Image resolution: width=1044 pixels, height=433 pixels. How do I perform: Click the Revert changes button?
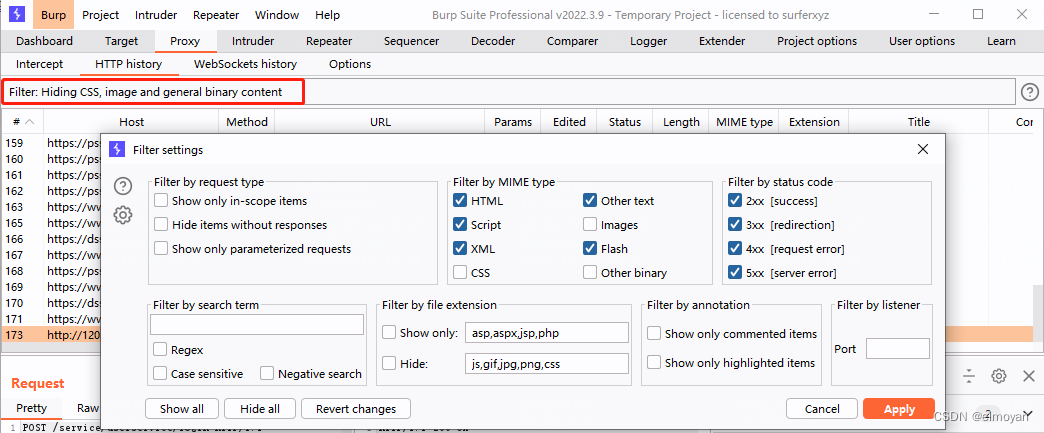[x=356, y=408]
